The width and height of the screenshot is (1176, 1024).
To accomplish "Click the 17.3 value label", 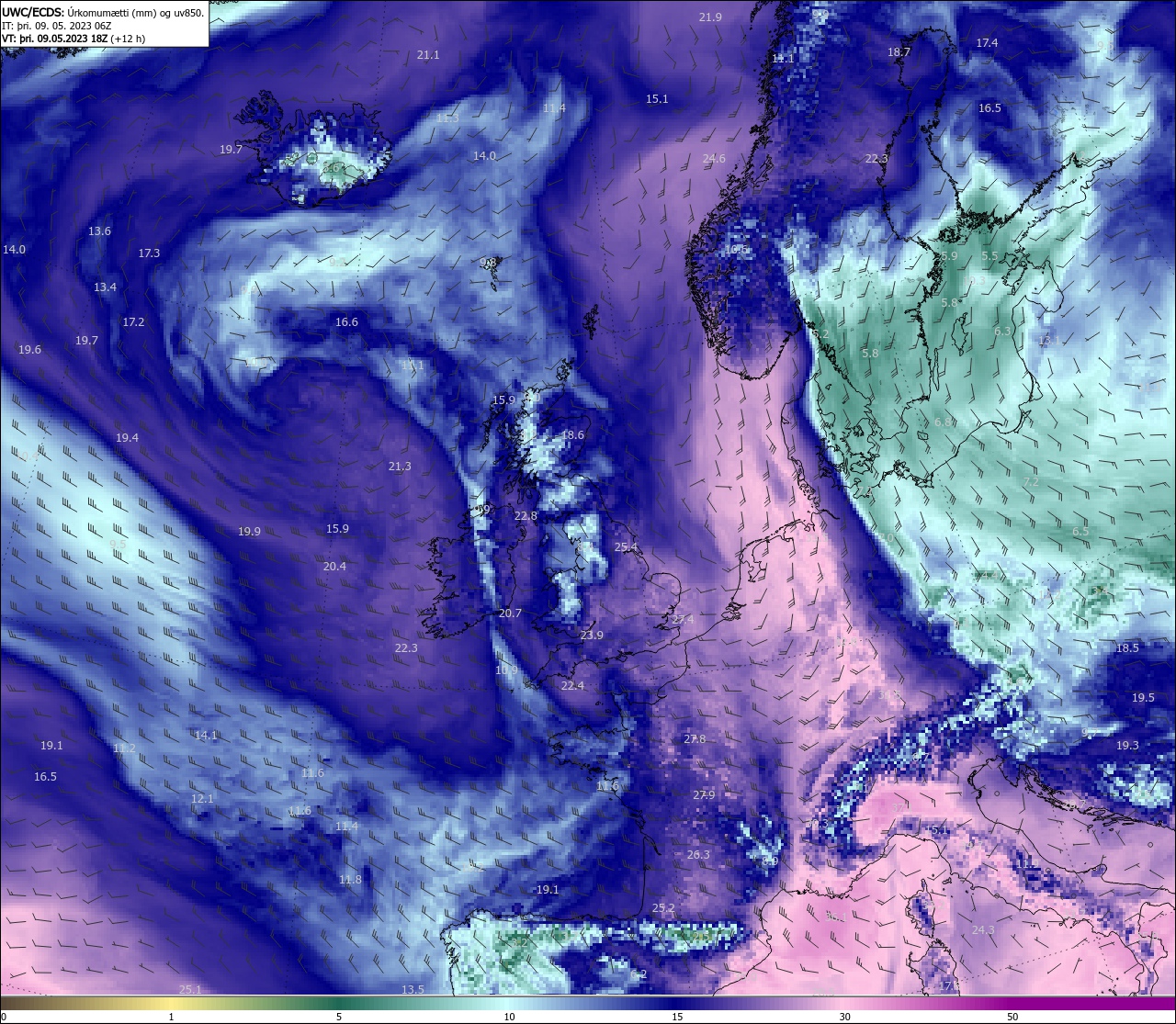I will [x=149, y=253].
